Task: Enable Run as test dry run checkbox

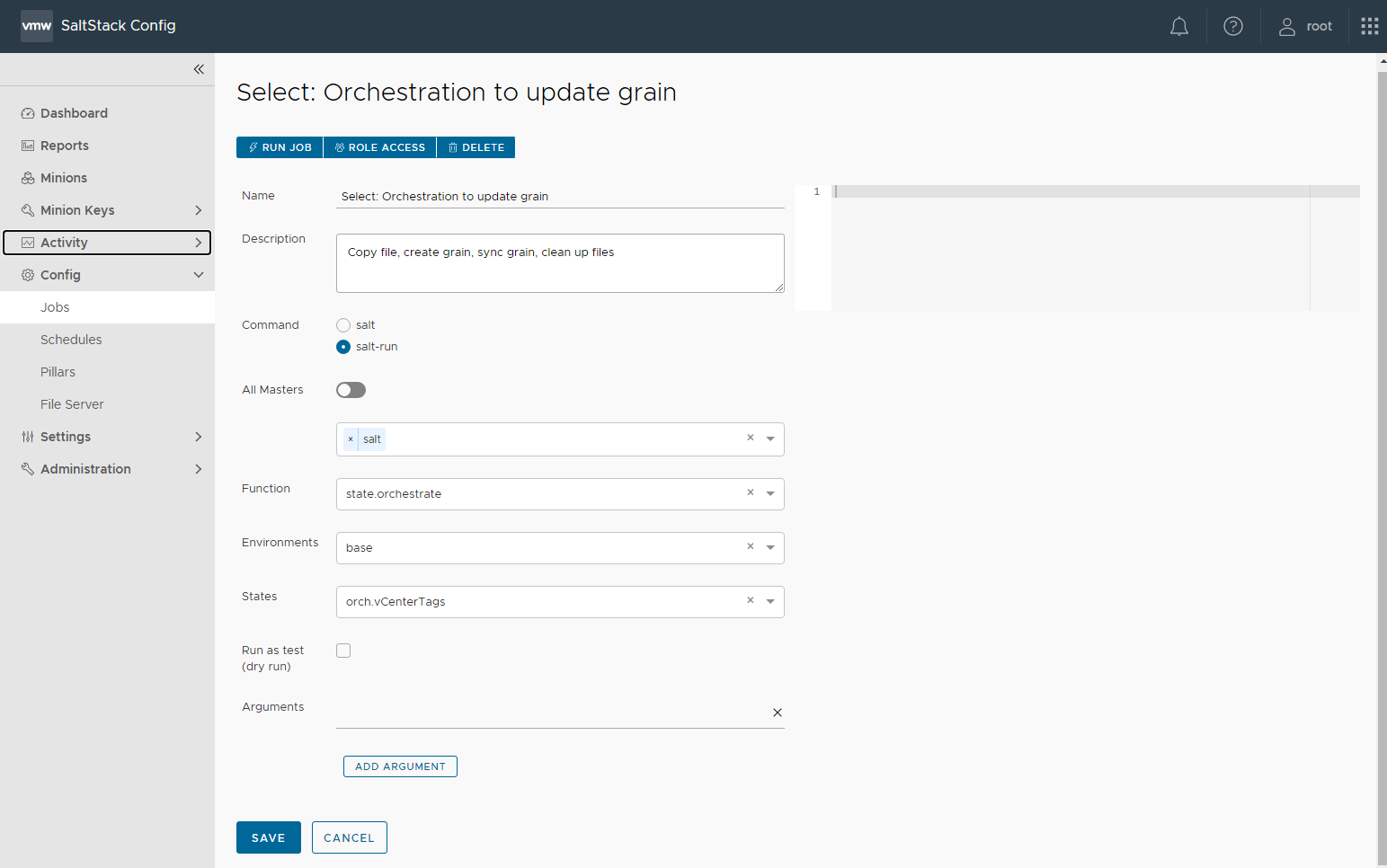Action: click(343, 651)
